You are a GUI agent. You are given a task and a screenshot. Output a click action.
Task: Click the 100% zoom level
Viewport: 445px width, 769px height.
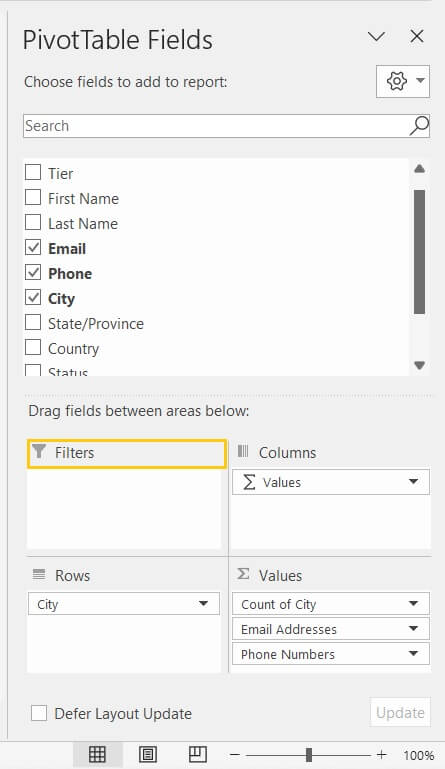click(x=419, y=755)
